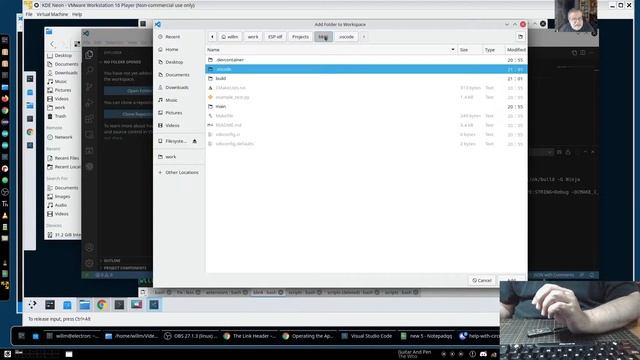Create a new folder with the toolbar icon
This screenshot has height=360, width=640.
(x=520, y=37)
